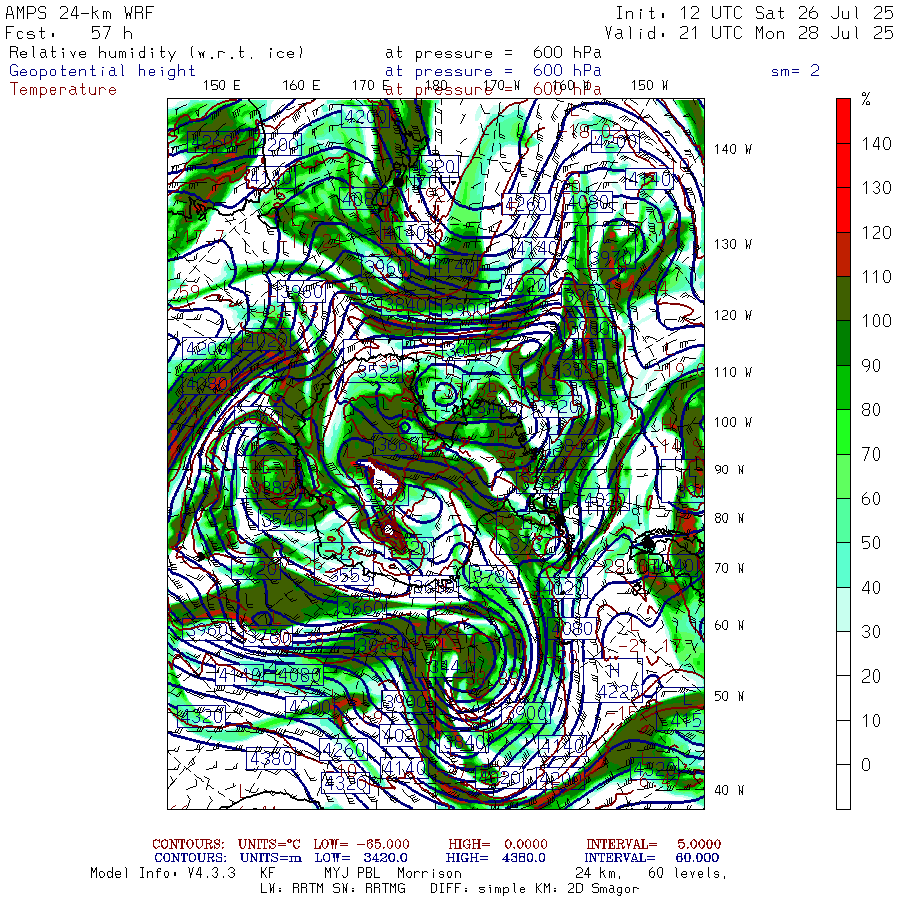Click the blue 'HIGH= 4380.0' height value
Screen dimensions: 900x900
point(495,858)
